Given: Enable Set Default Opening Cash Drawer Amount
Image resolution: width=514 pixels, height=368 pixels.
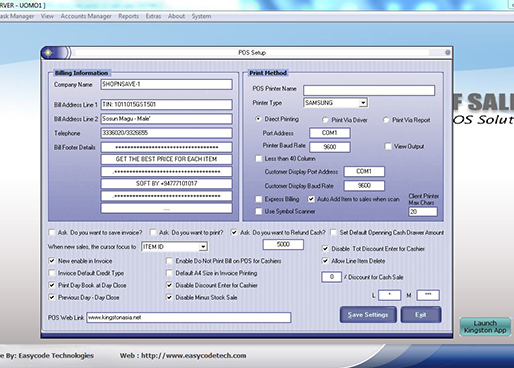Looking at the screenshot, I should 333,232.
